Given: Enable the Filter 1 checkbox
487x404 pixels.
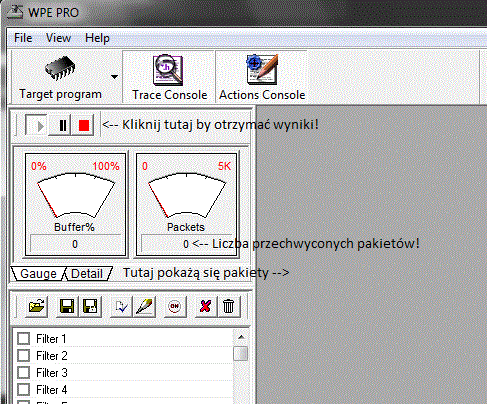Looking at the screenshot, I should [x=24, y=338].
